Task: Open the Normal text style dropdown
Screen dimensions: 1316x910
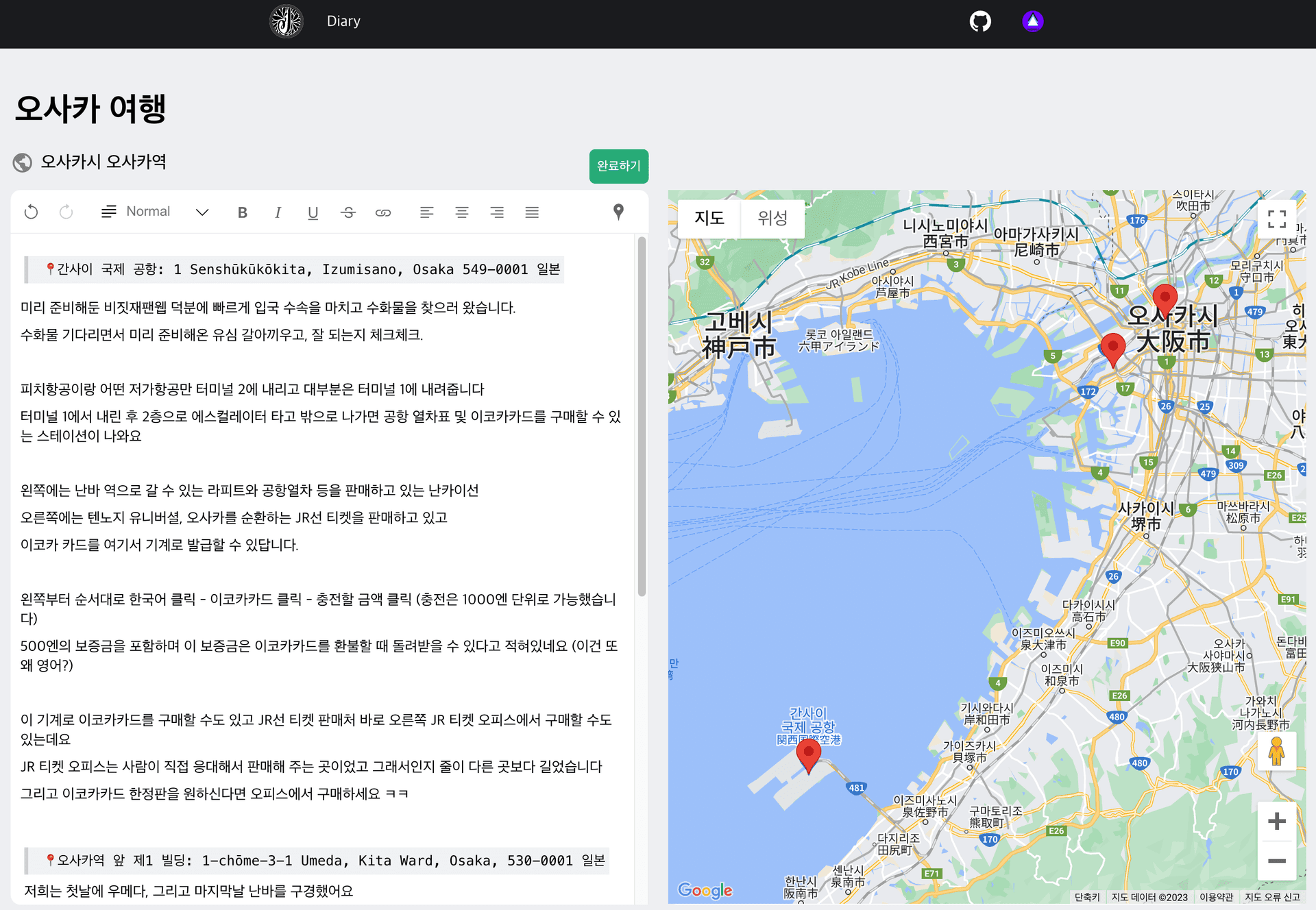Action: coord(147,211)
